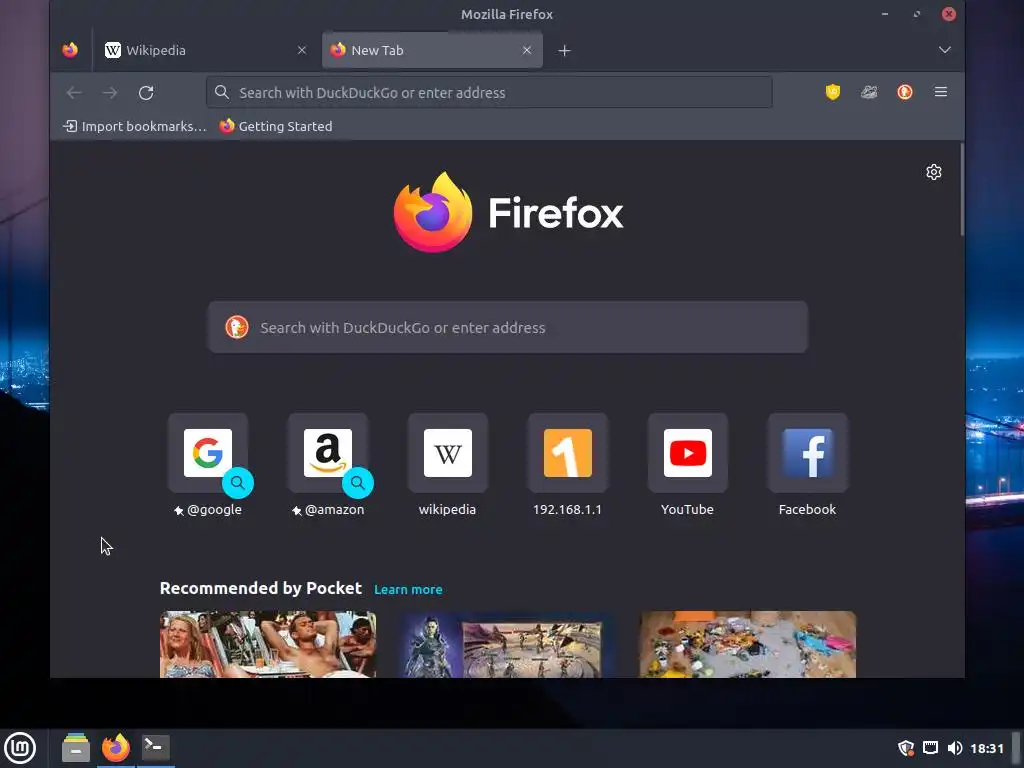The image size is (1024, 768).
Task: Open the Facebook shortcut tile
Action: coord(808,453)
